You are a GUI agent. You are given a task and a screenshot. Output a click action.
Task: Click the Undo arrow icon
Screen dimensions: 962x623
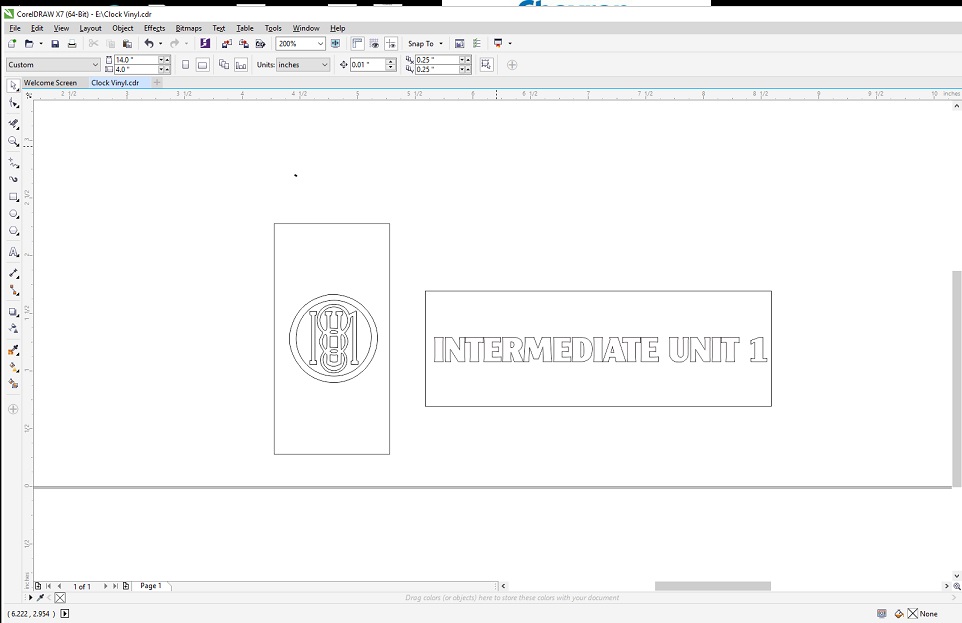coord(148,44)
